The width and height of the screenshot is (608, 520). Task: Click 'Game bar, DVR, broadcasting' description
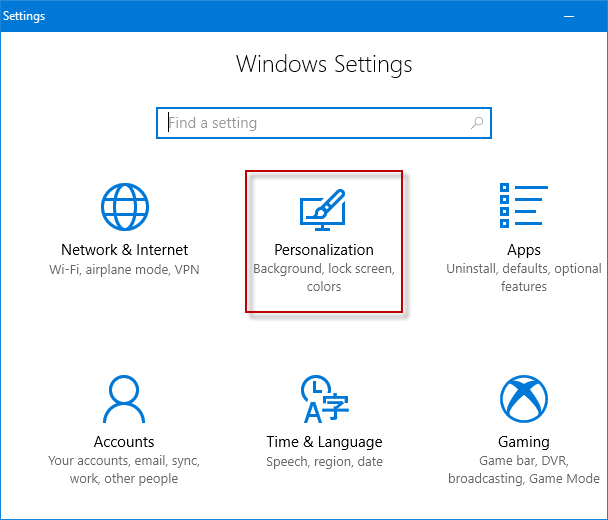524,470
